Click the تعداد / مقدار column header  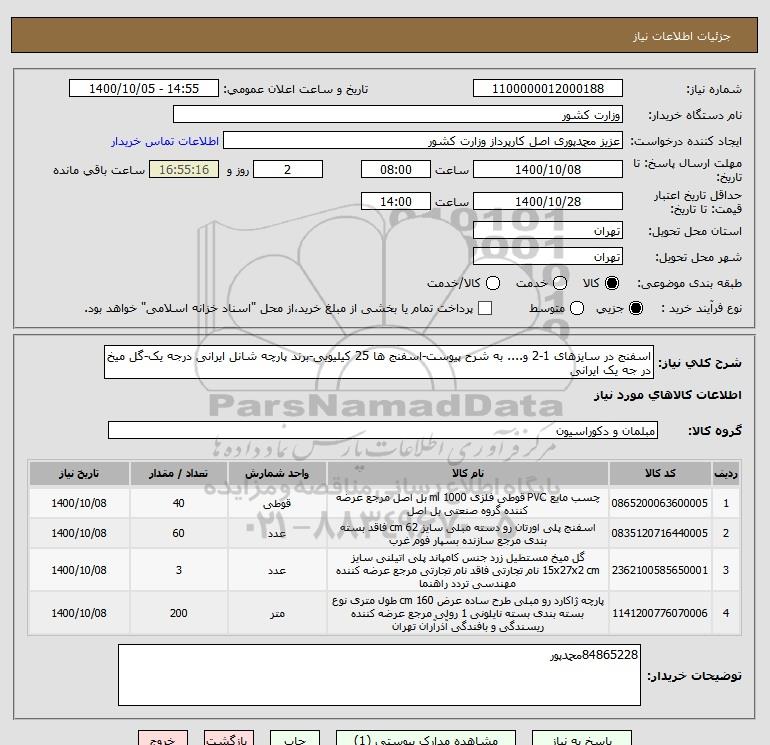[178, 473]
